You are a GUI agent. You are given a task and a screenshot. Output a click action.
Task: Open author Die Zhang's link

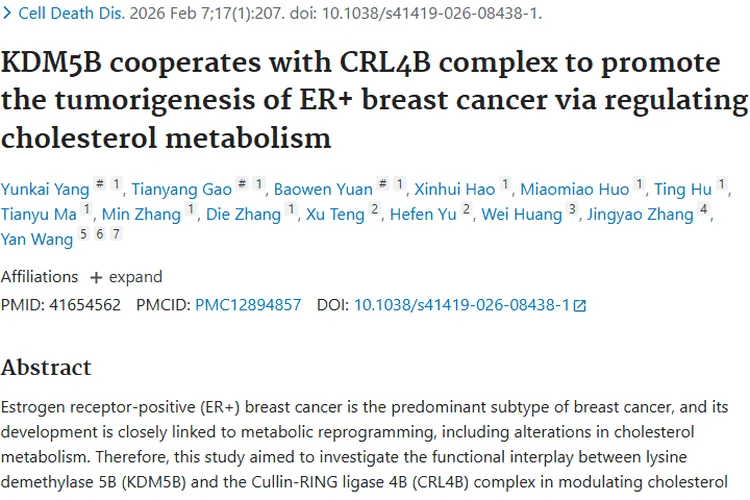coord(245,214)
